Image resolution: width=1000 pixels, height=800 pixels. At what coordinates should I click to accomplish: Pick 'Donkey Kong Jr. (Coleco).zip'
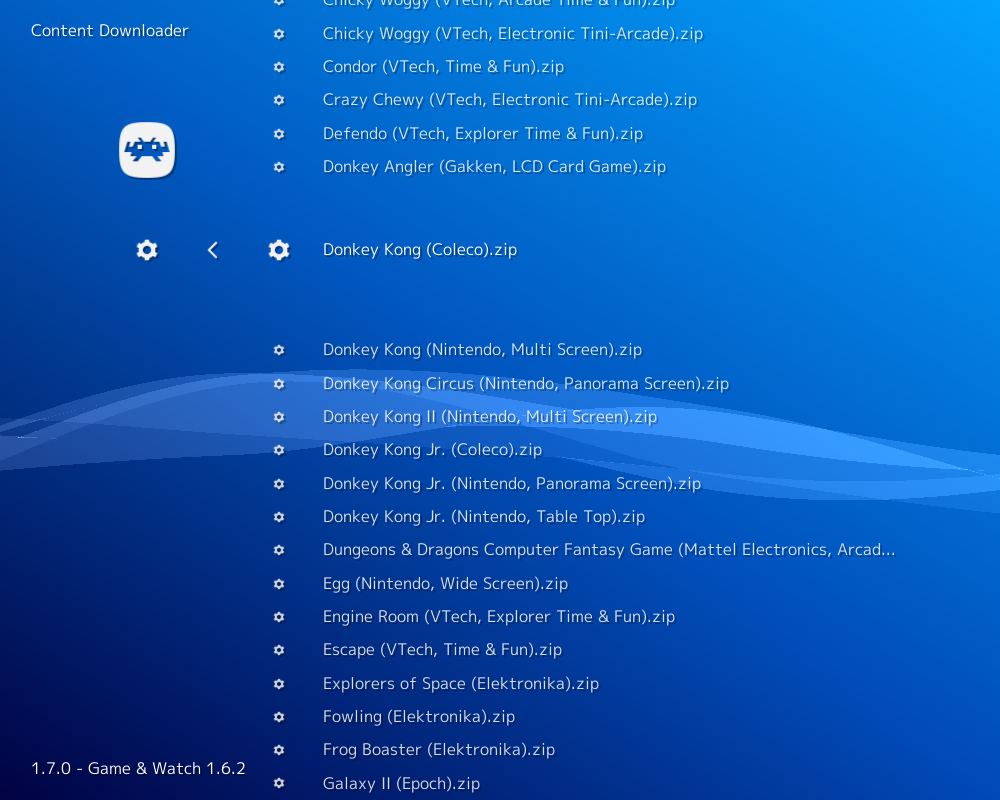tap(432, 450)
